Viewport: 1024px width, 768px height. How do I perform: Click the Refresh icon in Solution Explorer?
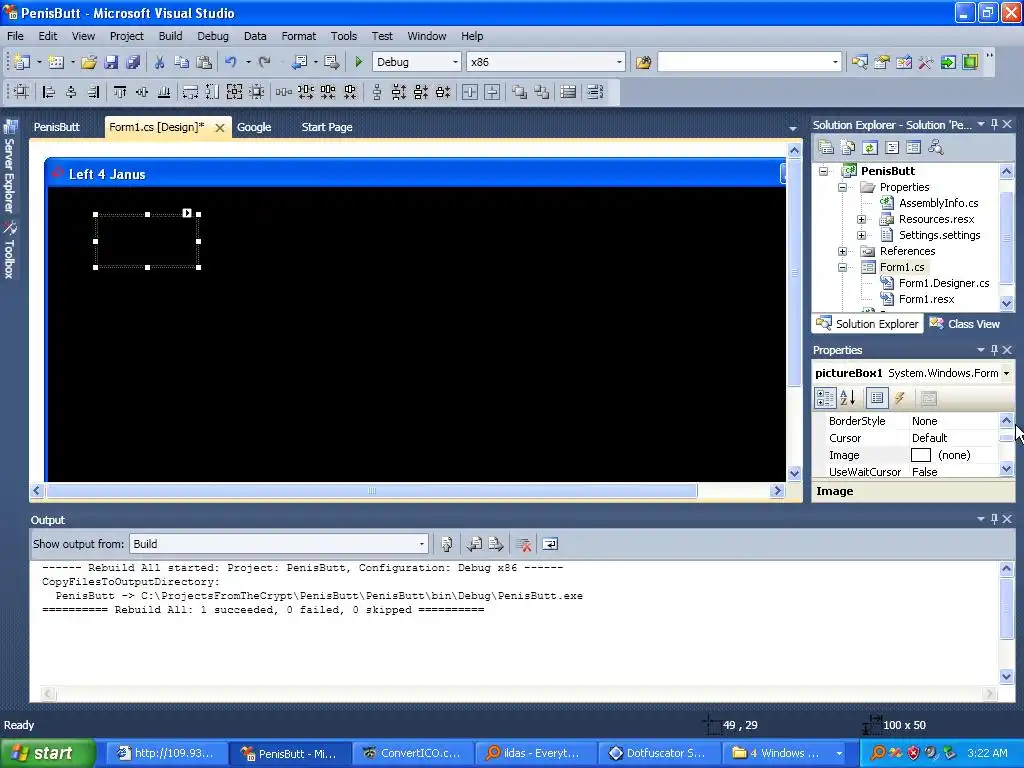[869, 148]
